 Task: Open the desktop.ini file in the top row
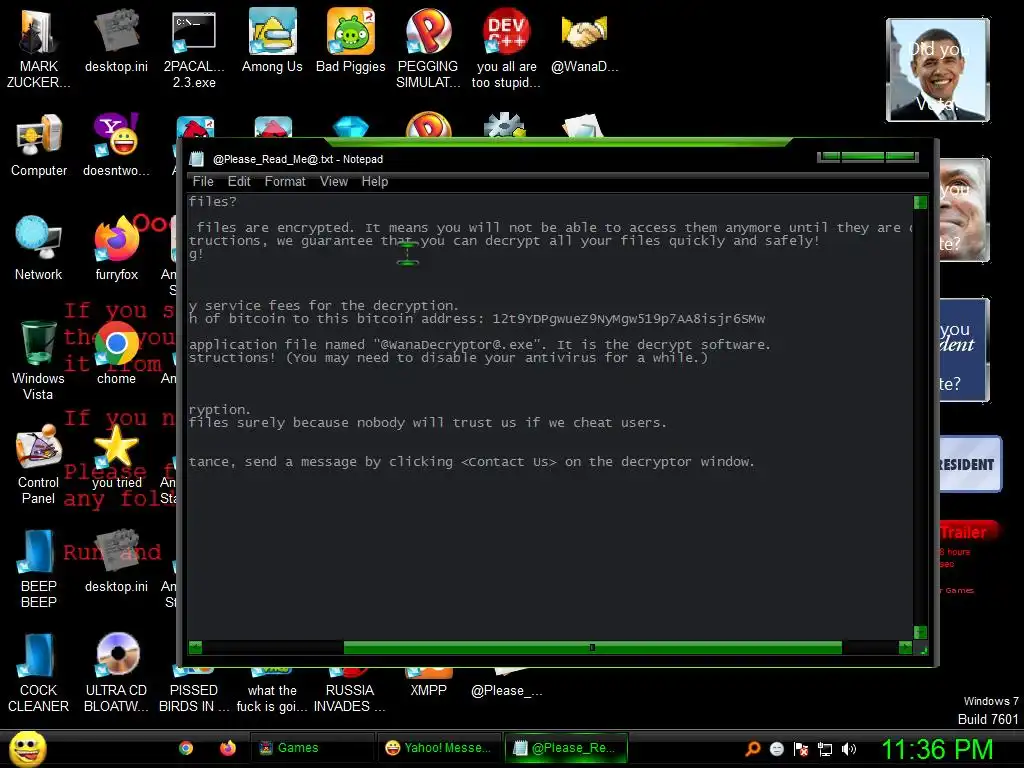[116, 40]
